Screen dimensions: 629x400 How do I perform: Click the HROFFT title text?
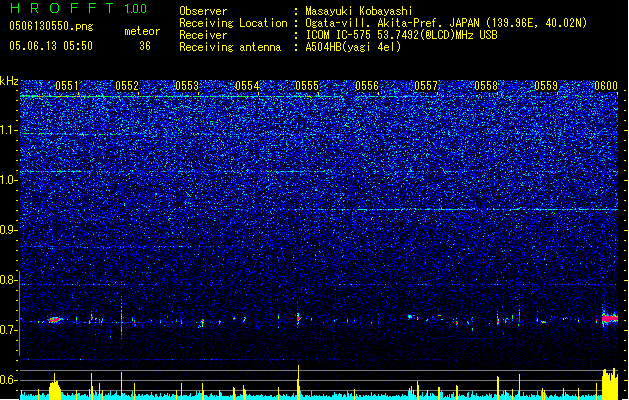pyautogui.click(x=61, y=8)
